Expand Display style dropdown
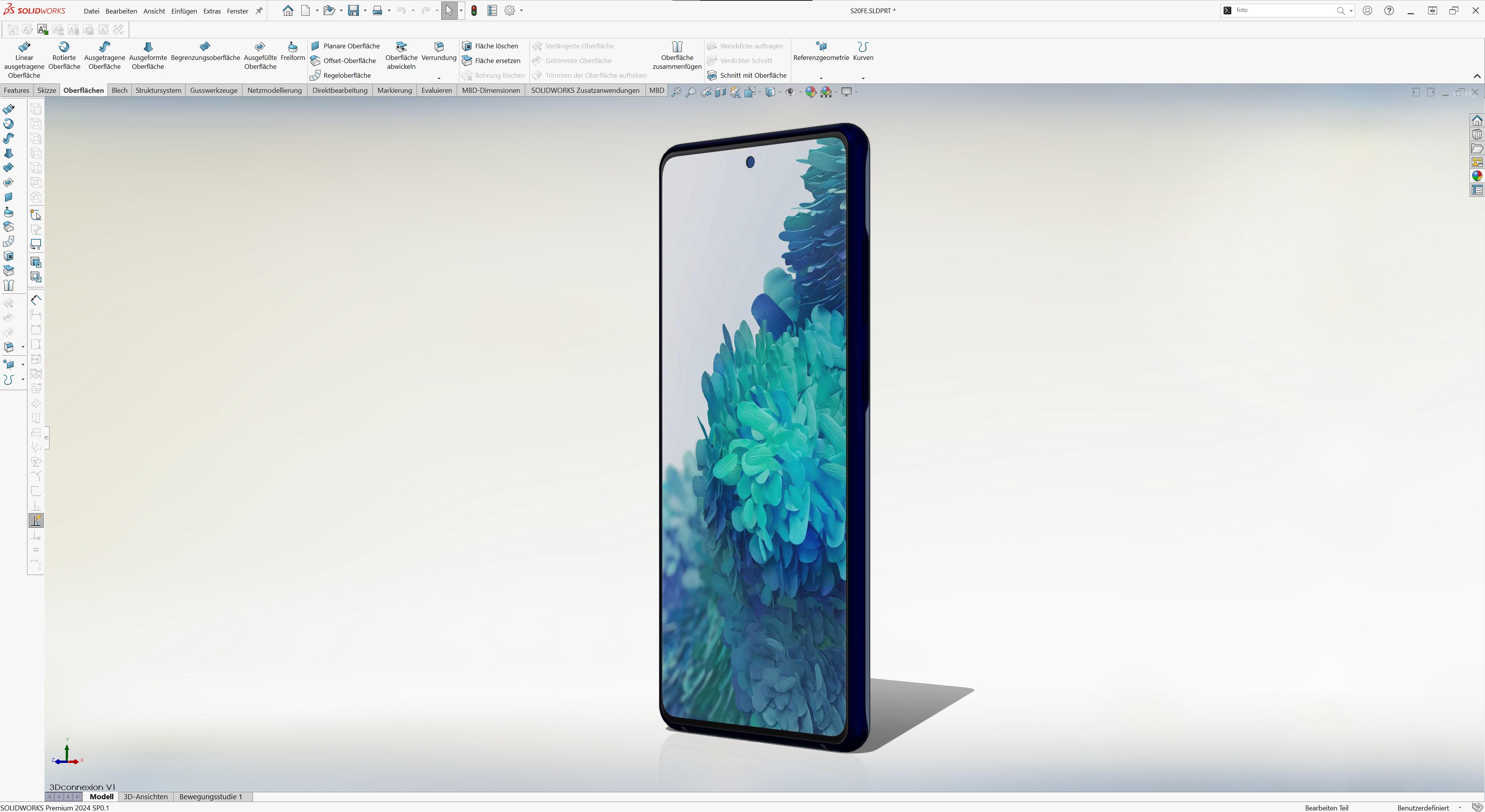This screenshot has height=812, width=1485. (x=779, y=92)
